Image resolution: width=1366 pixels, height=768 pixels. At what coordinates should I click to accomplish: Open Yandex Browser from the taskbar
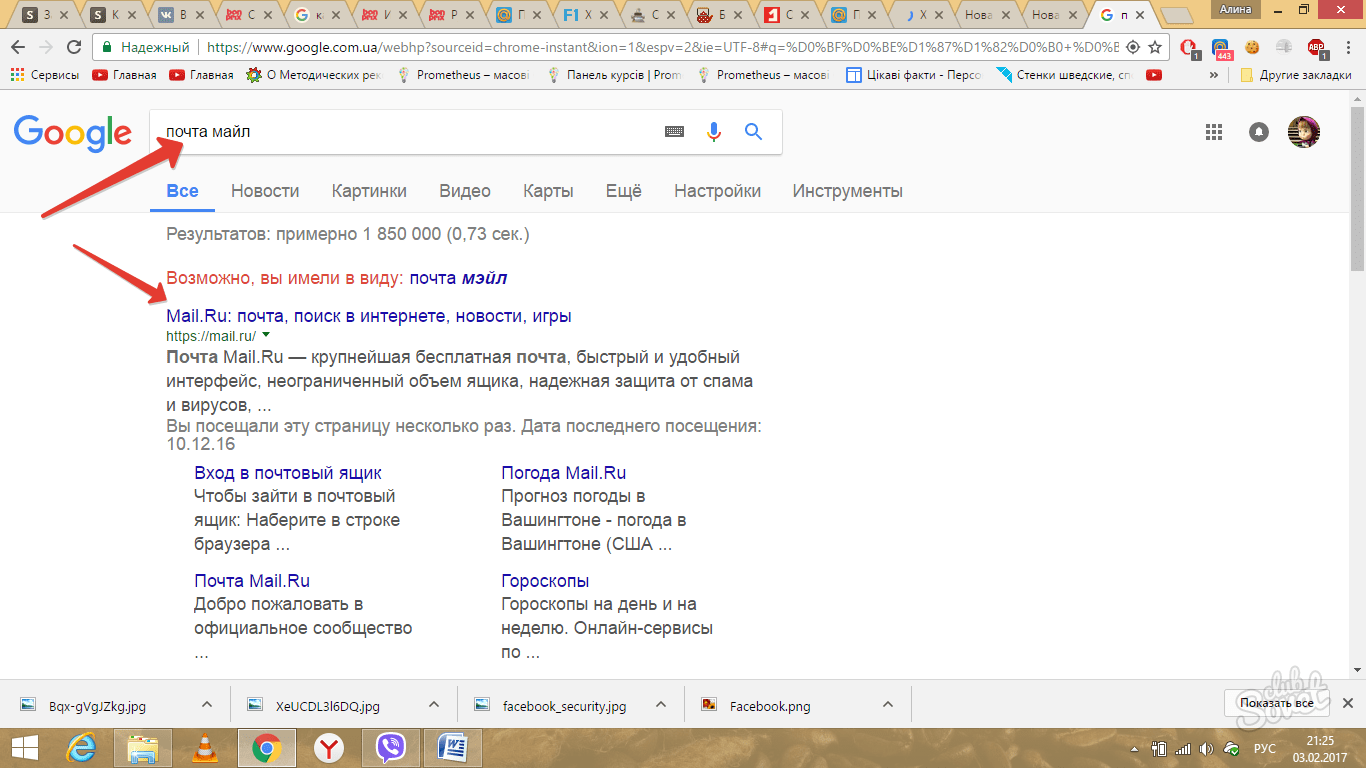click(328, 748)
